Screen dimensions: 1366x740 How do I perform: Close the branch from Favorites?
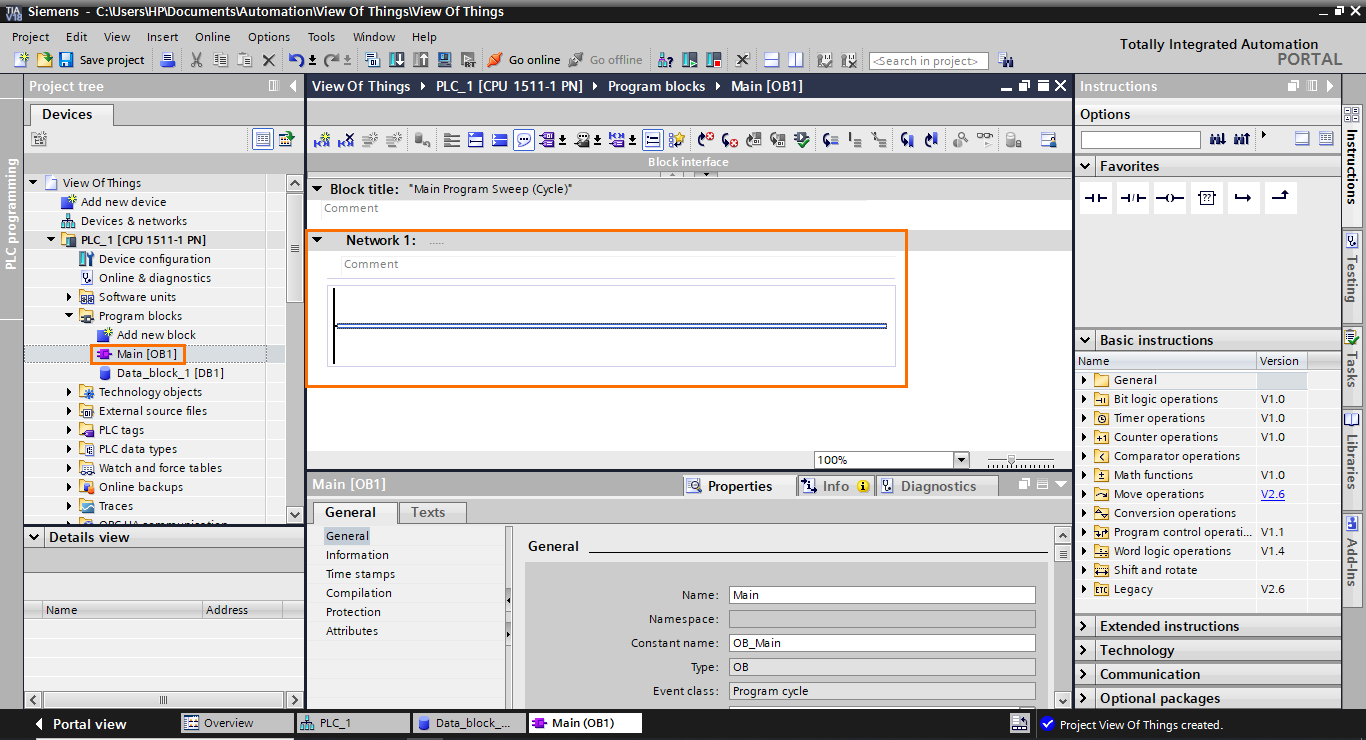coord(1279,198)
